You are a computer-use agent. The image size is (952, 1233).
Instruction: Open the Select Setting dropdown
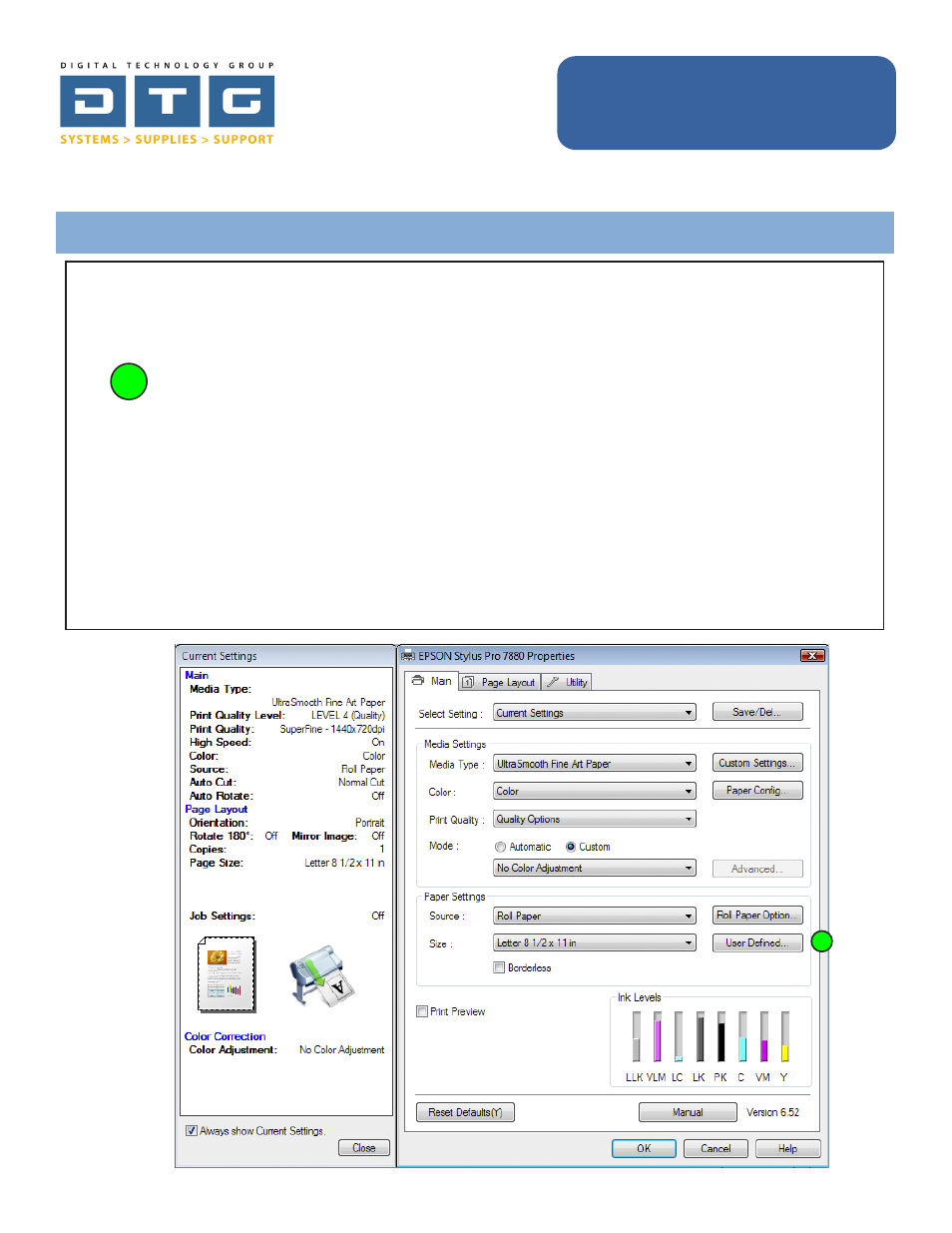click(595, 713)
